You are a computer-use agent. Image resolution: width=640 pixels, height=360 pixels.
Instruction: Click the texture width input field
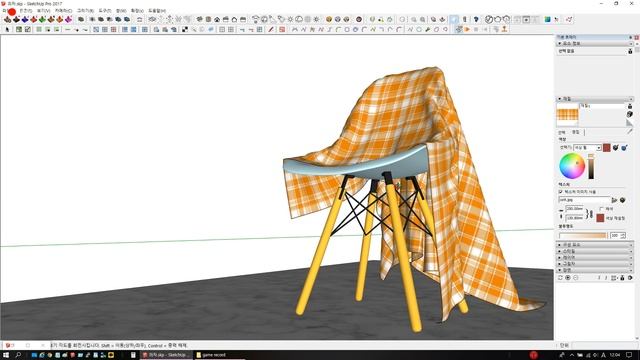pyautogui.click(x=575, y=209)
